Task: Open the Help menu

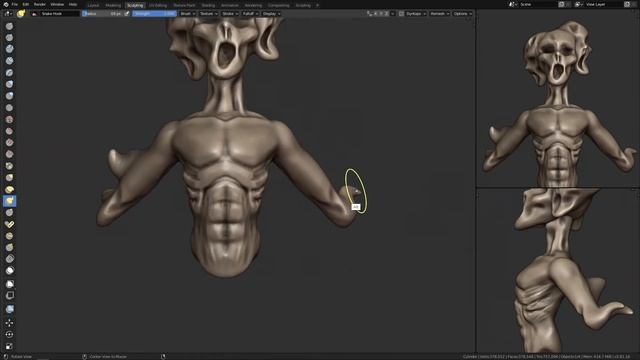Action: (73, 4)
